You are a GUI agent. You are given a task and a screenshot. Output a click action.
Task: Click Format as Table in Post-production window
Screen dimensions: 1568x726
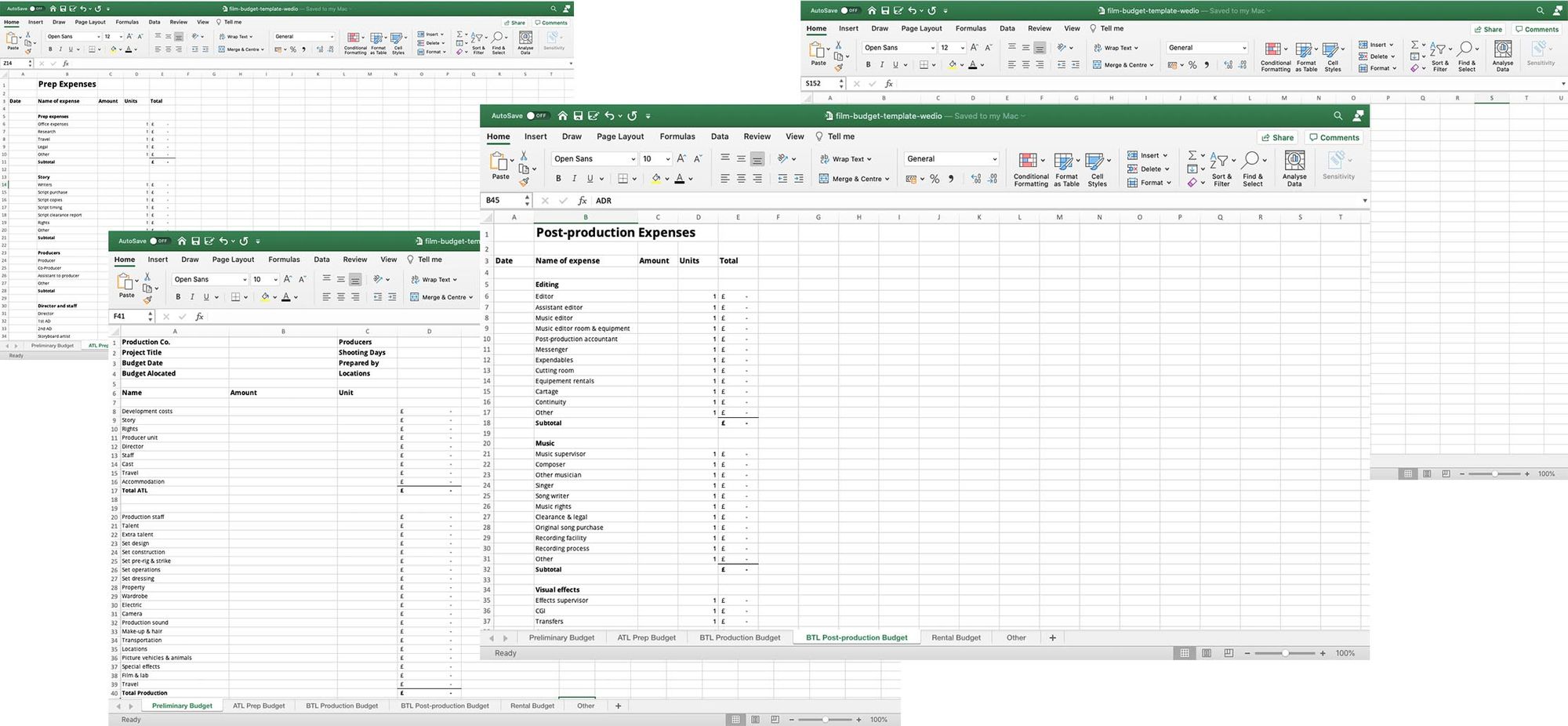click(x=1066, y=169)
